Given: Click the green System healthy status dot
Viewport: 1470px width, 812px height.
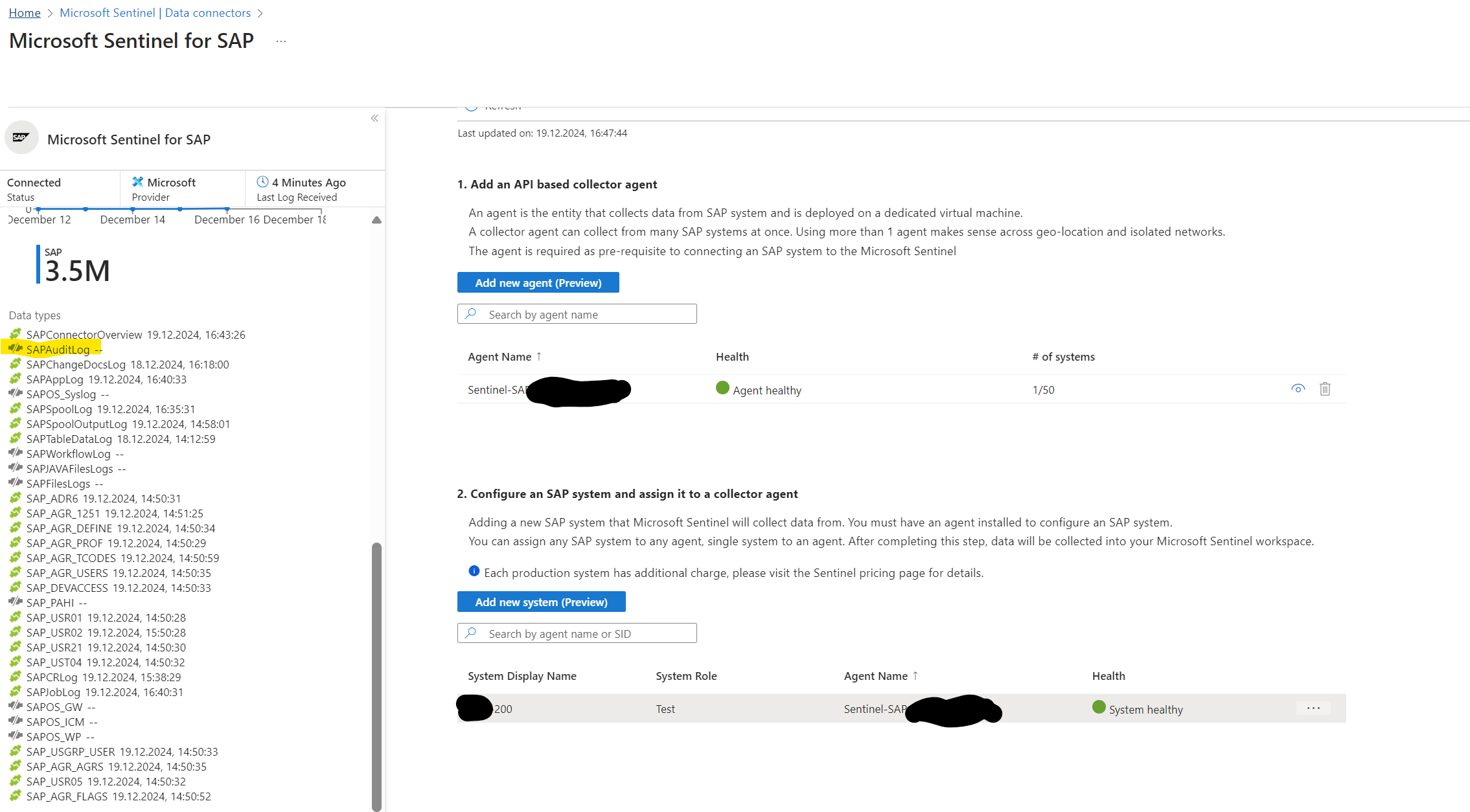Looking at the screenshot, I should (1099, 707).
